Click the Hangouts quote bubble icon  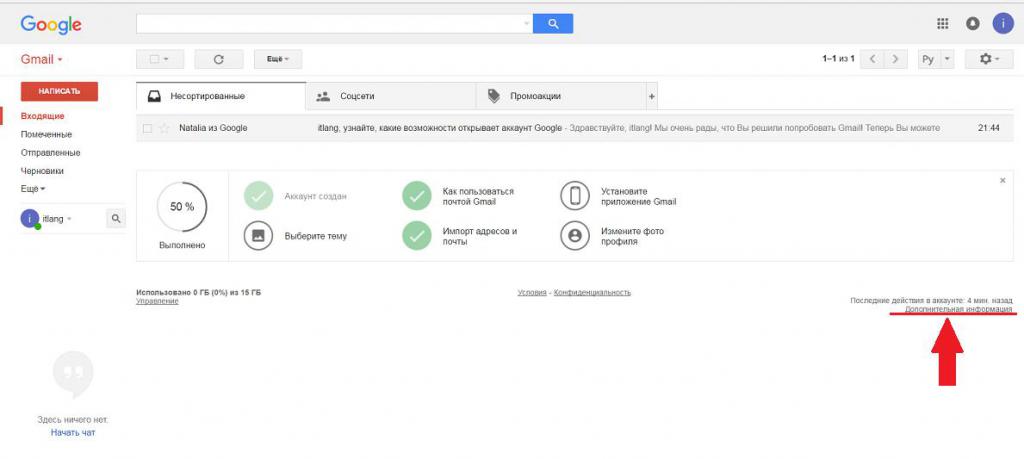(73, 374)
